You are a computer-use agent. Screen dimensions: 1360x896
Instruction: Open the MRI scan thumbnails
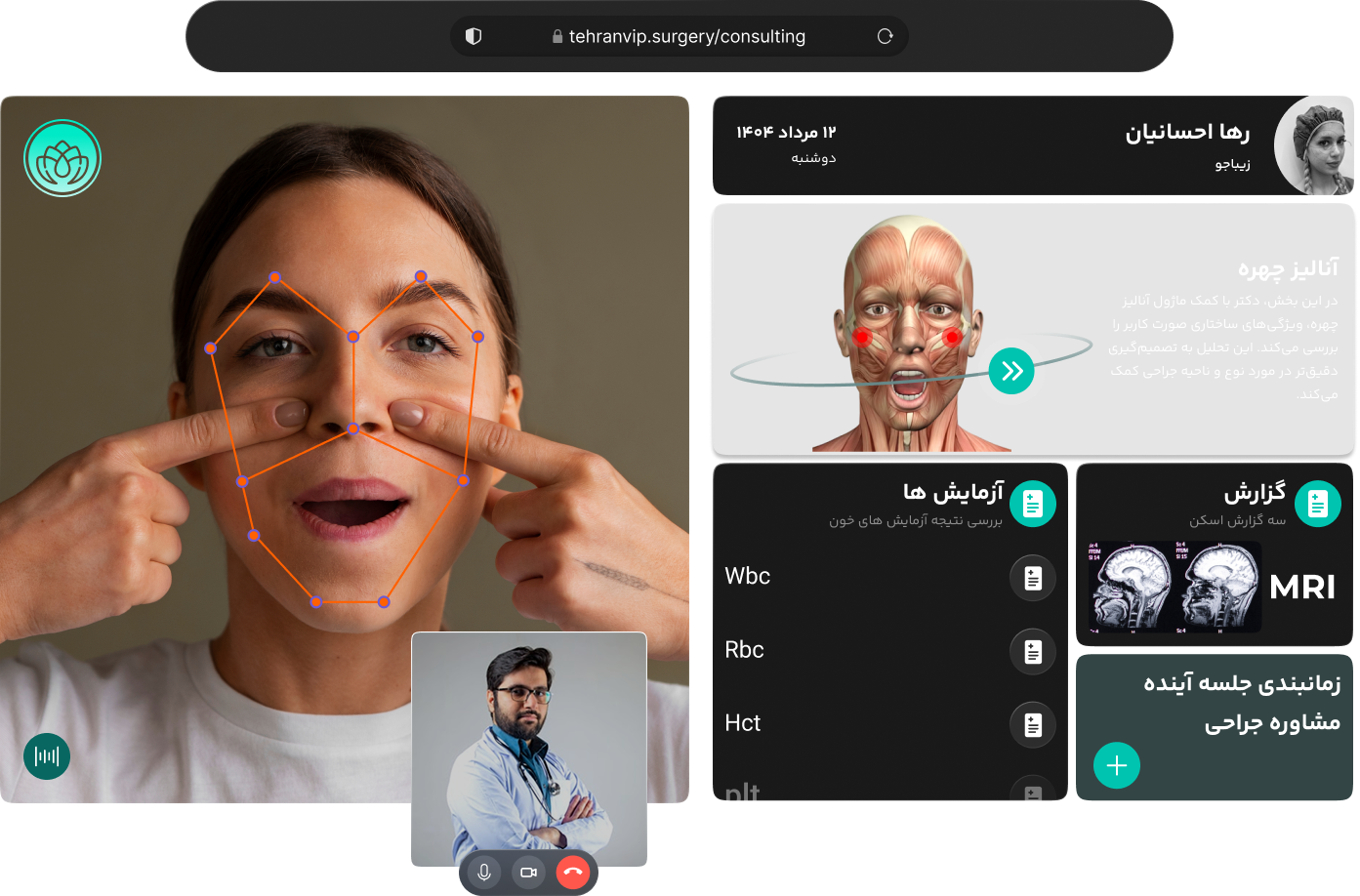coord(1174,587)
